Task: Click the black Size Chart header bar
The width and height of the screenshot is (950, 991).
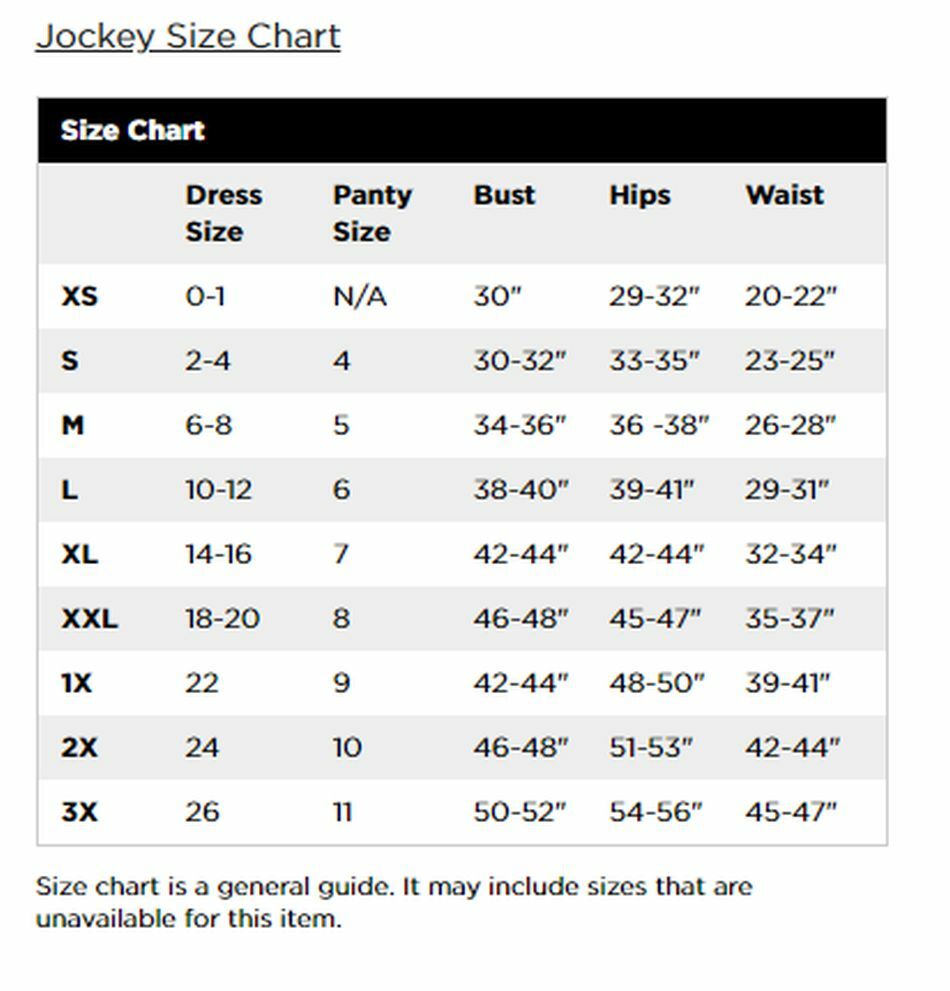Action: click(x=461, y=130)
